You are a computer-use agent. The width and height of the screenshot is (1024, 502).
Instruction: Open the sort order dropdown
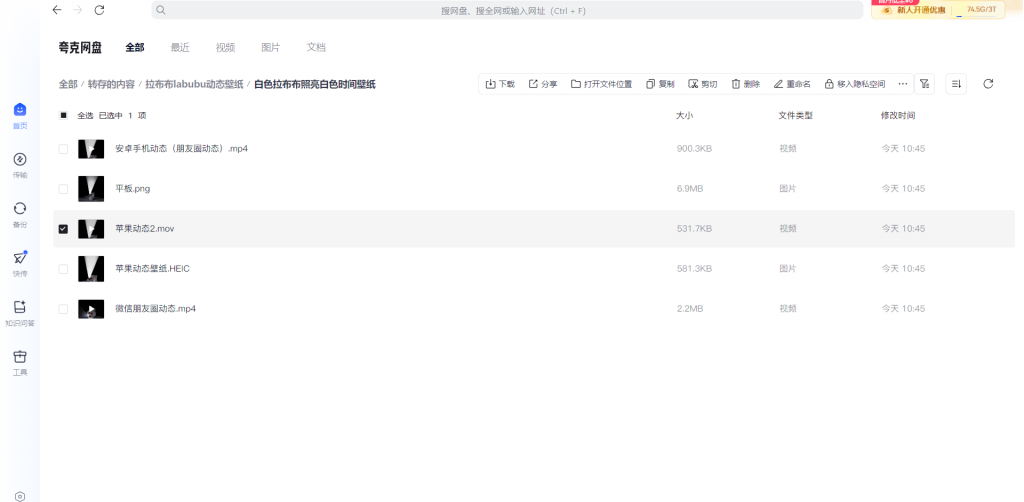point(956,84)
